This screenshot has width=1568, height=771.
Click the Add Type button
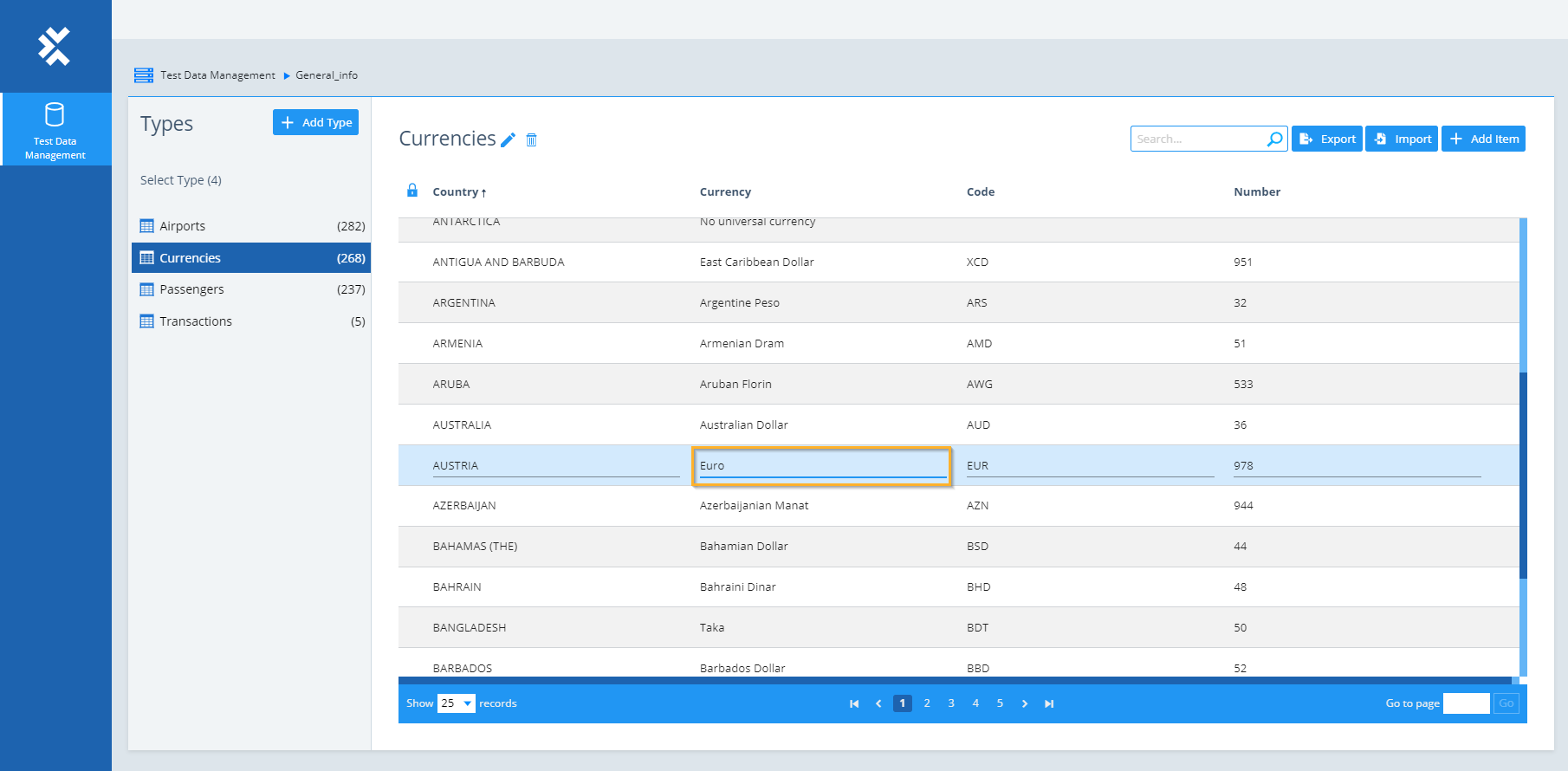(x=315, y=122)
